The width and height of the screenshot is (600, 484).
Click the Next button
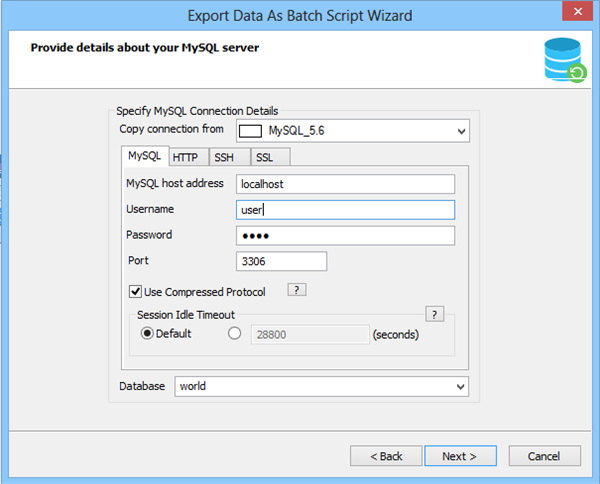[458, 456]
